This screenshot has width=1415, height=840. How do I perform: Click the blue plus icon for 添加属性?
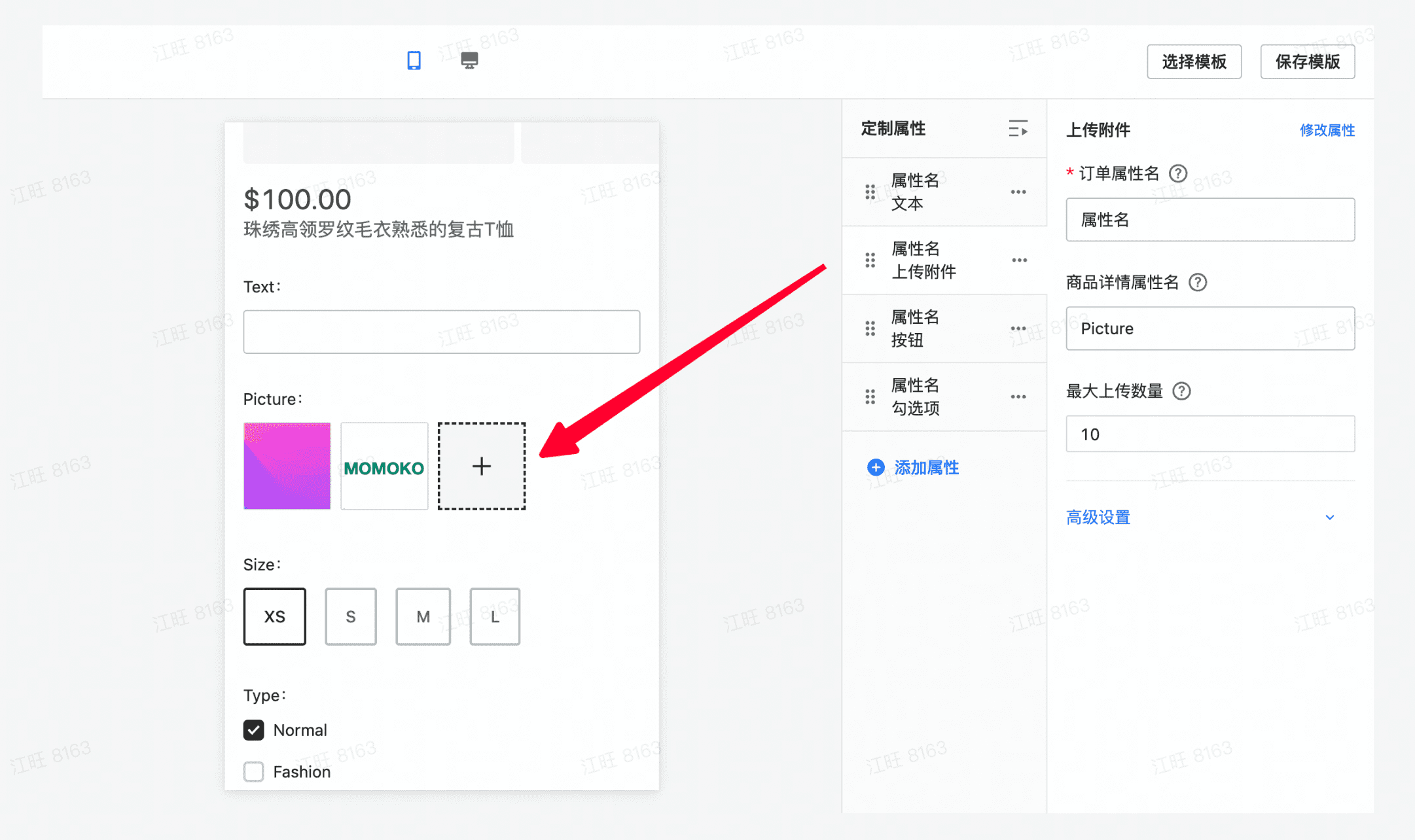click(x=876, y=467)
